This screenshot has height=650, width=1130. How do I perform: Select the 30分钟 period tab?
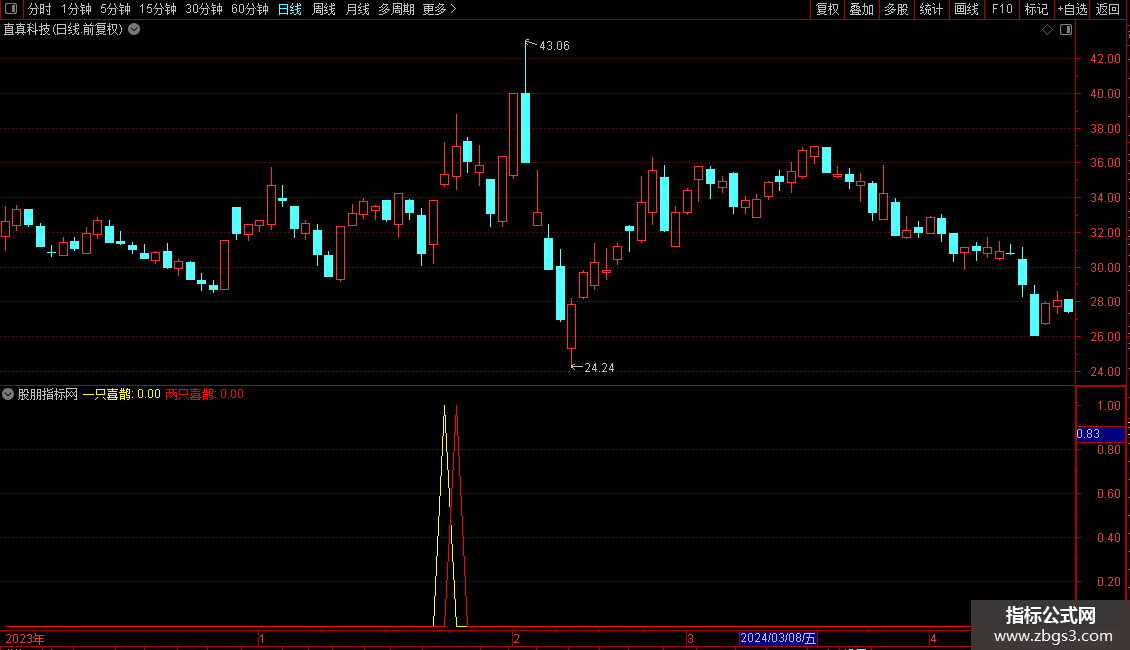[x=203, y=9]
